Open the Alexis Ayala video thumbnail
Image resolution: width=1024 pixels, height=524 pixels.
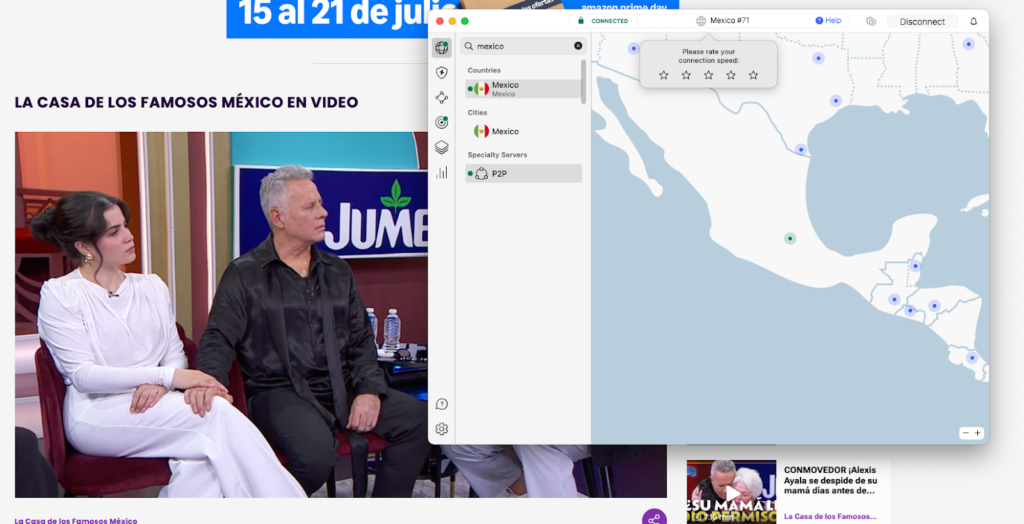pyautogui.click(x=731, y=492)
